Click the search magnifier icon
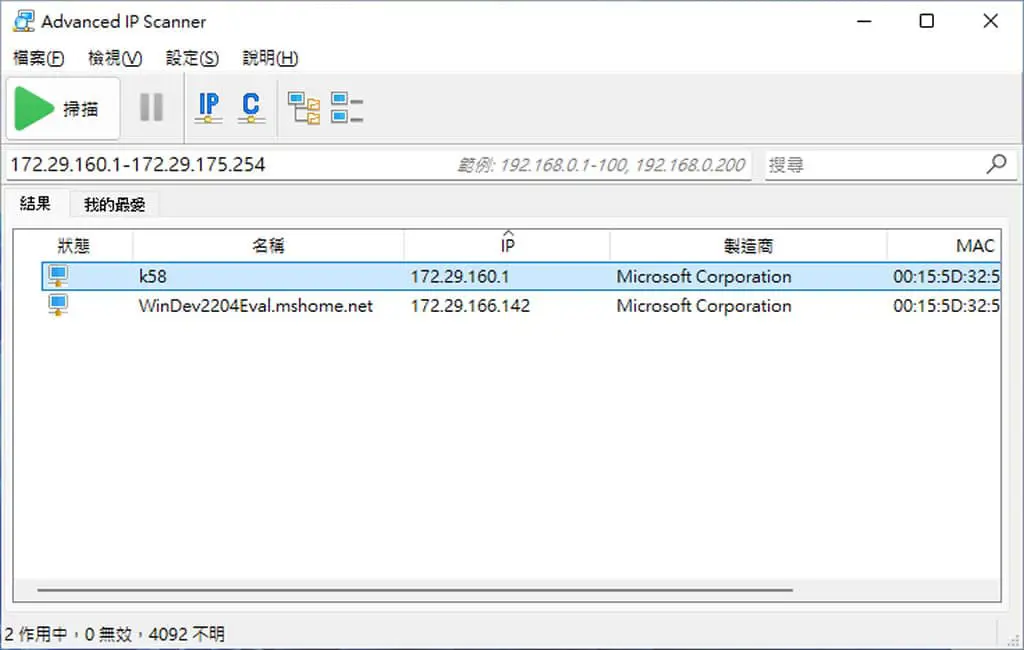Screen dimensions: 1024x650 coord(997,164)
